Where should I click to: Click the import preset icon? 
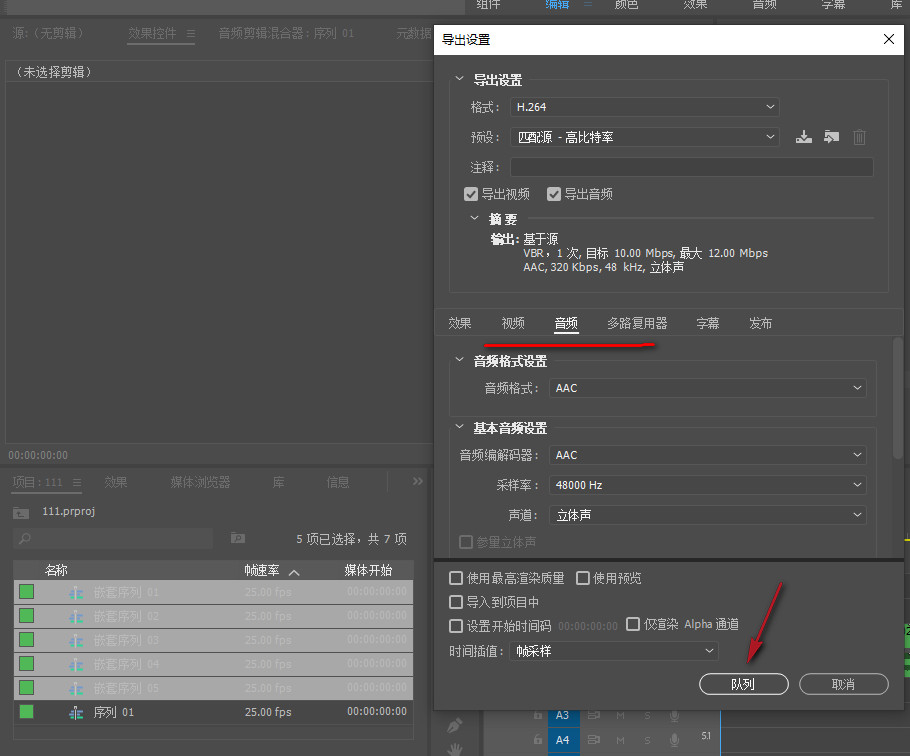[x=831, y=137]
